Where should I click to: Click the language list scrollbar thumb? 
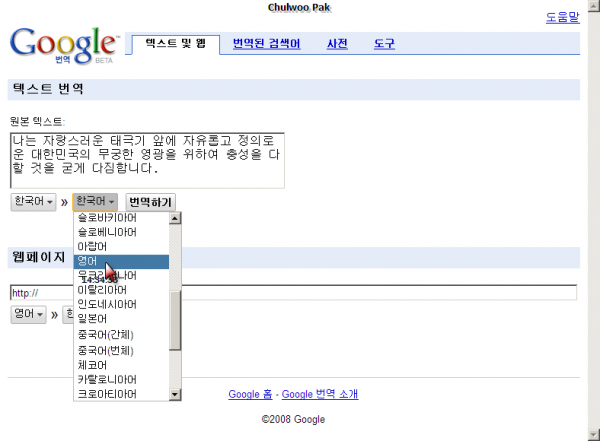(x=175, y=320)
